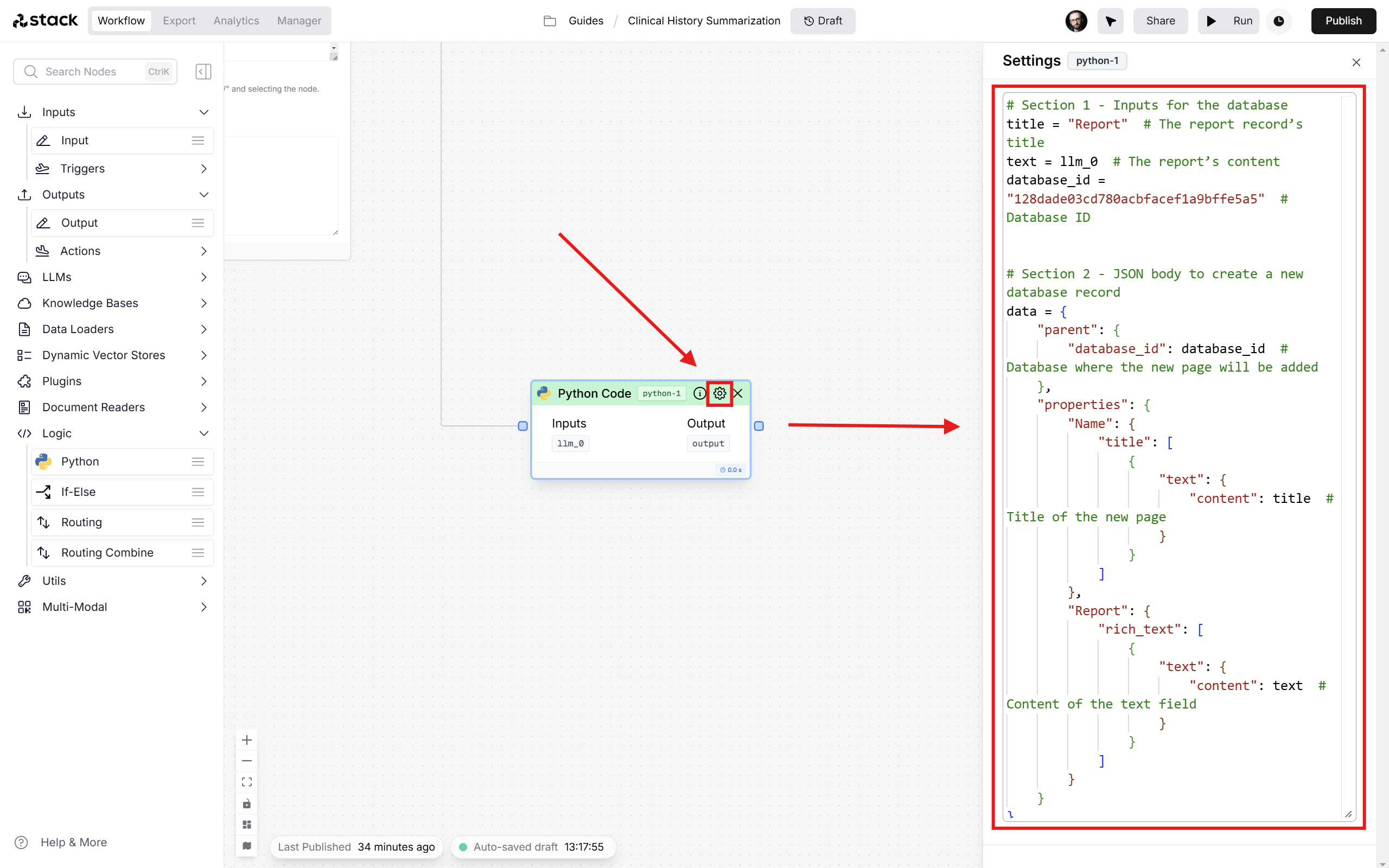This screenshot has height=868, width=1389.
Task: Toggle the sidebar collapse button
Action: (x=203, y=71)
